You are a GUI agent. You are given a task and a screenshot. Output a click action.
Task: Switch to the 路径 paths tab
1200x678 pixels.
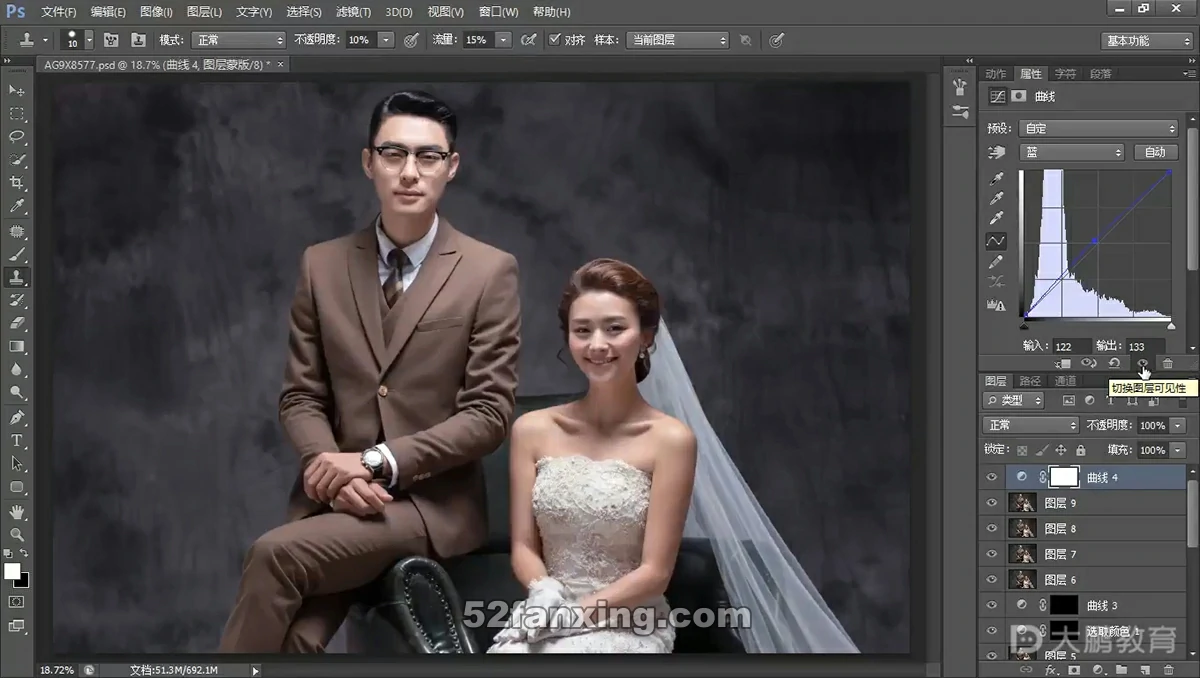pyautogui.click(x=1030, y=381)
